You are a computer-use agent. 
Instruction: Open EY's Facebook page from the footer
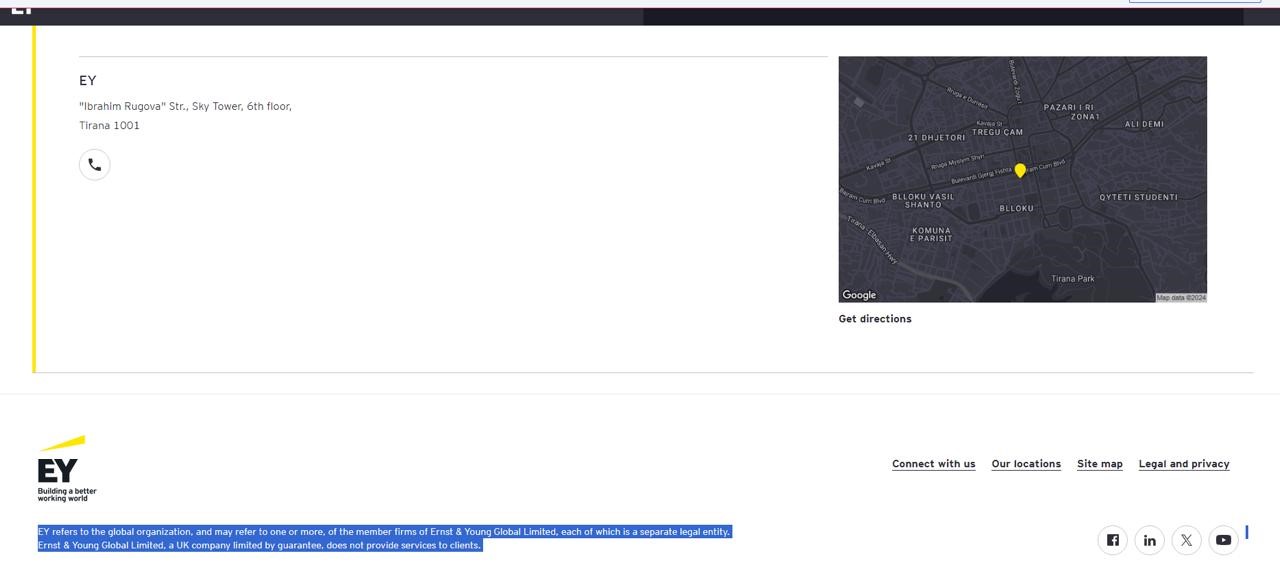pyautogui.click(x=1112, y=540)
